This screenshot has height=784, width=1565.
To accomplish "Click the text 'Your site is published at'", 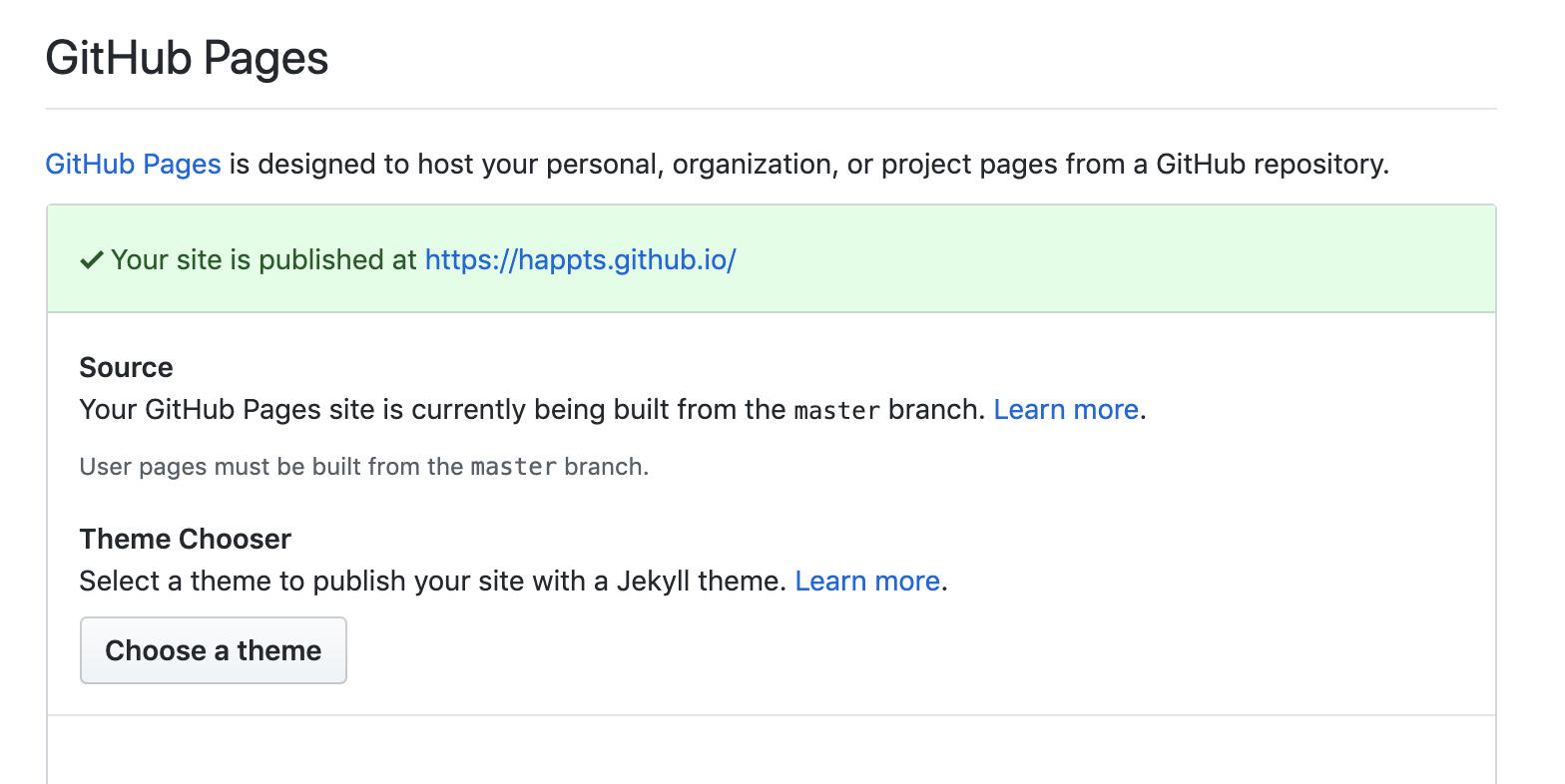I will (x=263, y=259).
